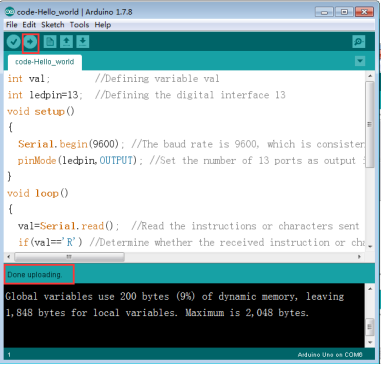The image size is (382, 365).
Task: Create a new sketch with the New icon
Action: [x=50, y=42]
